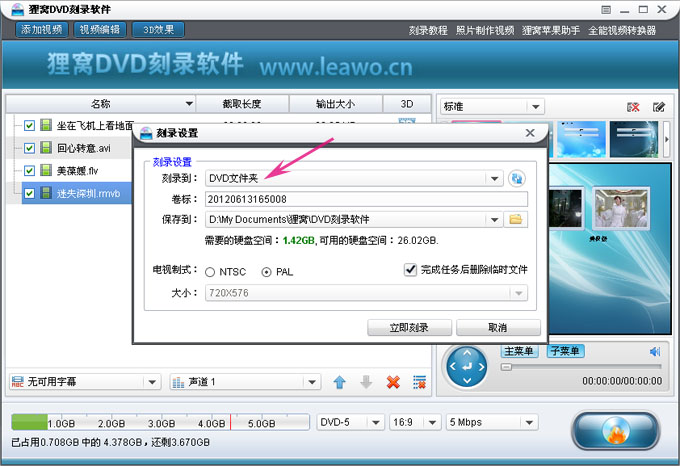Open the disabled 720X576 size dropdown
The width and height of the screenshot is (680, 466).
coord(519,293)
